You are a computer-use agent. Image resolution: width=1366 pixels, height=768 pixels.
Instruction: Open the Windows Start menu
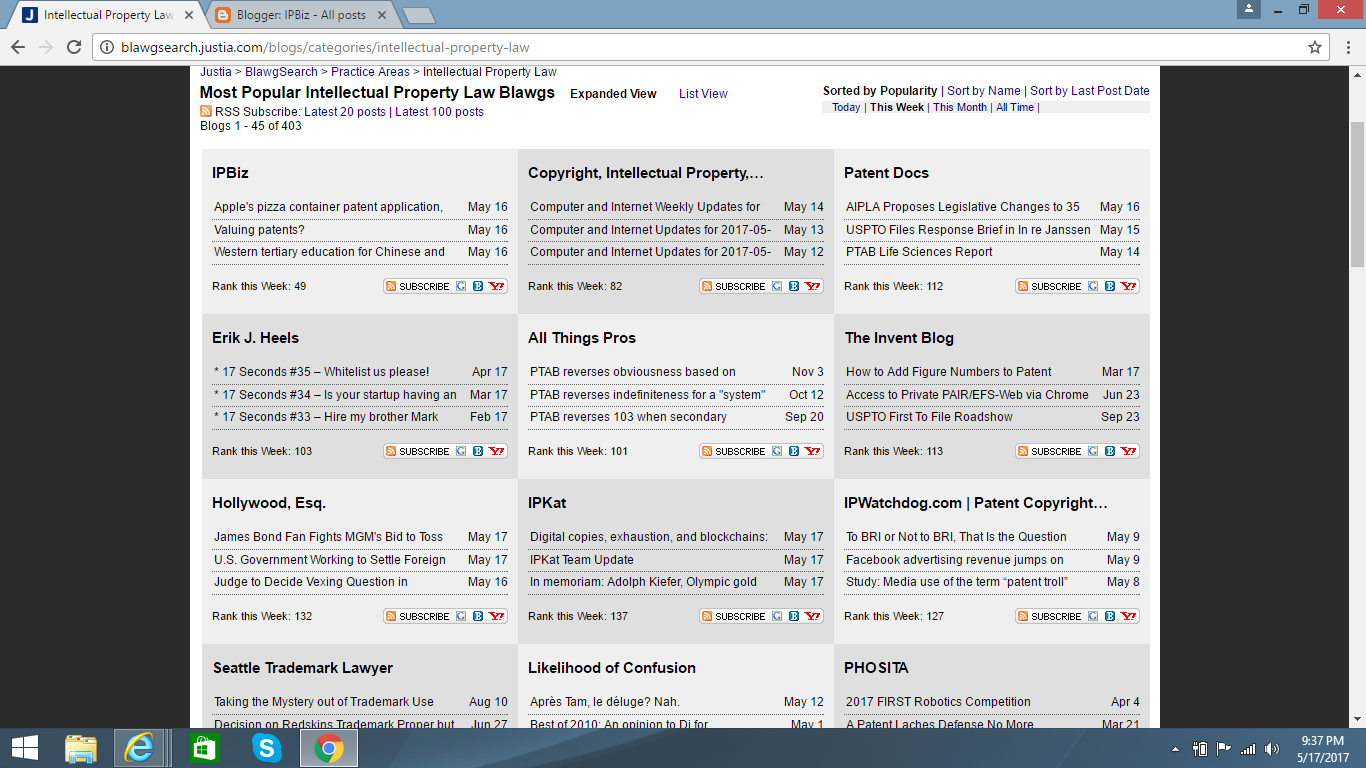24,748
